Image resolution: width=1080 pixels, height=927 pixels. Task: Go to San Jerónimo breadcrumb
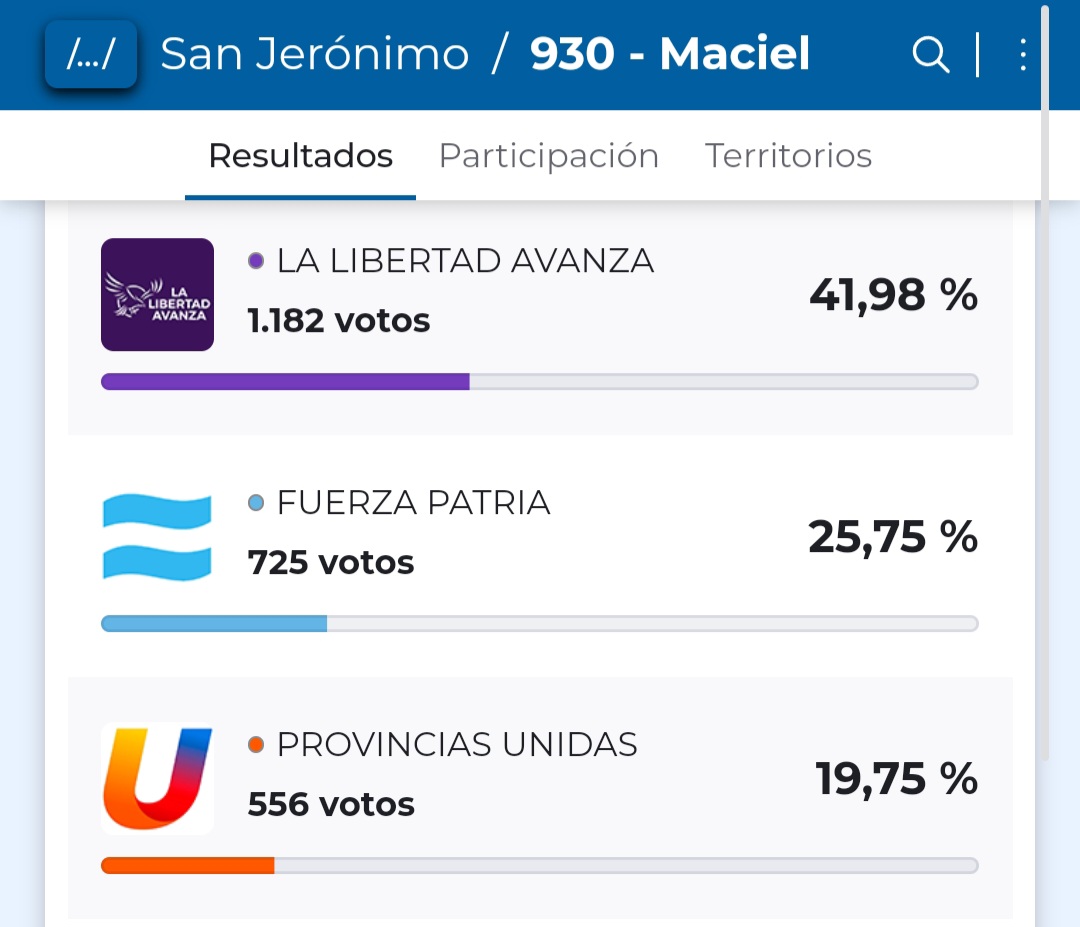pos(314,55)
